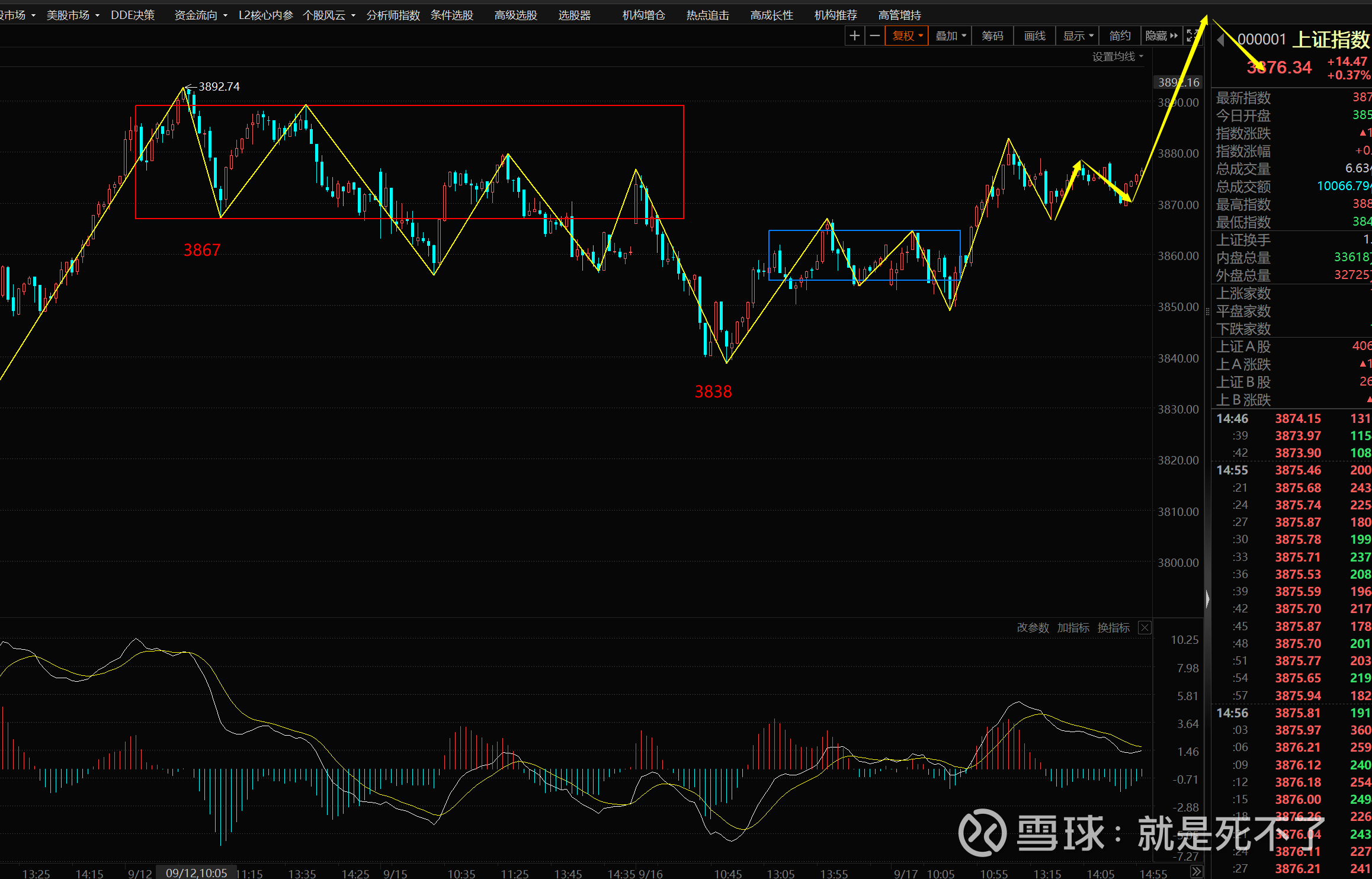
Task: Open the DDE决策 menu item
Action: [133, 15]
